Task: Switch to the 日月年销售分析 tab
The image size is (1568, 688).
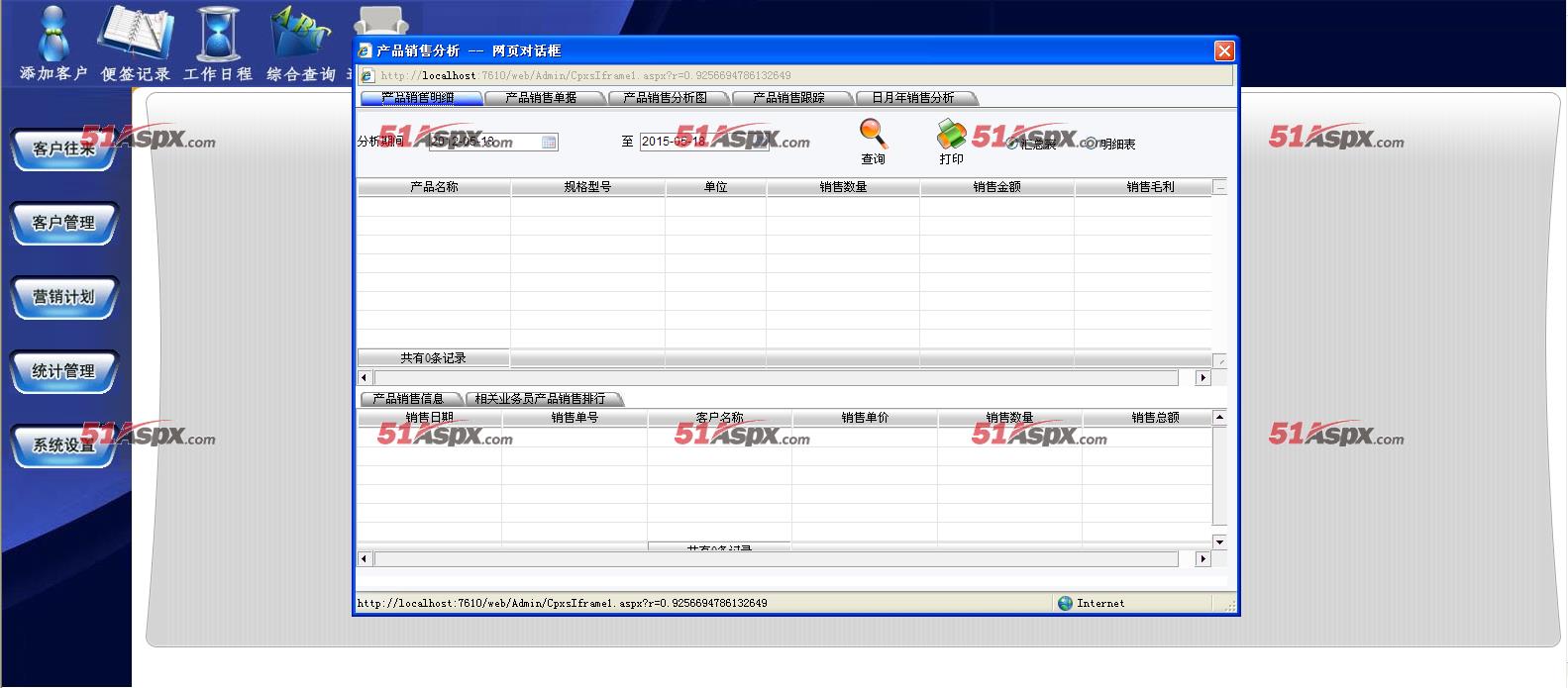Action: click(915, 98)
